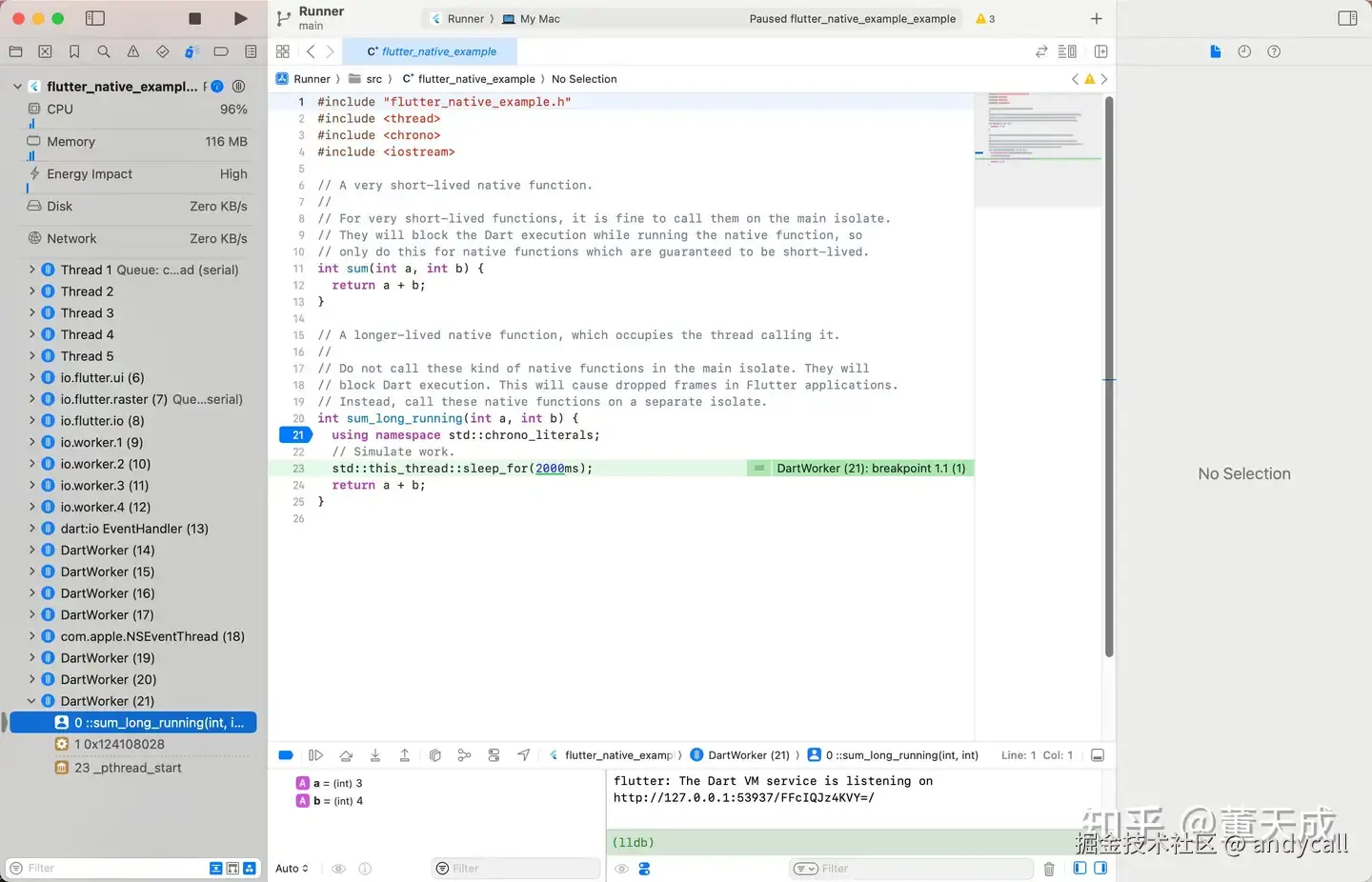This screenshot has height=882, width=1372.
Task: Click the variables view filter field
Action: 516,869
